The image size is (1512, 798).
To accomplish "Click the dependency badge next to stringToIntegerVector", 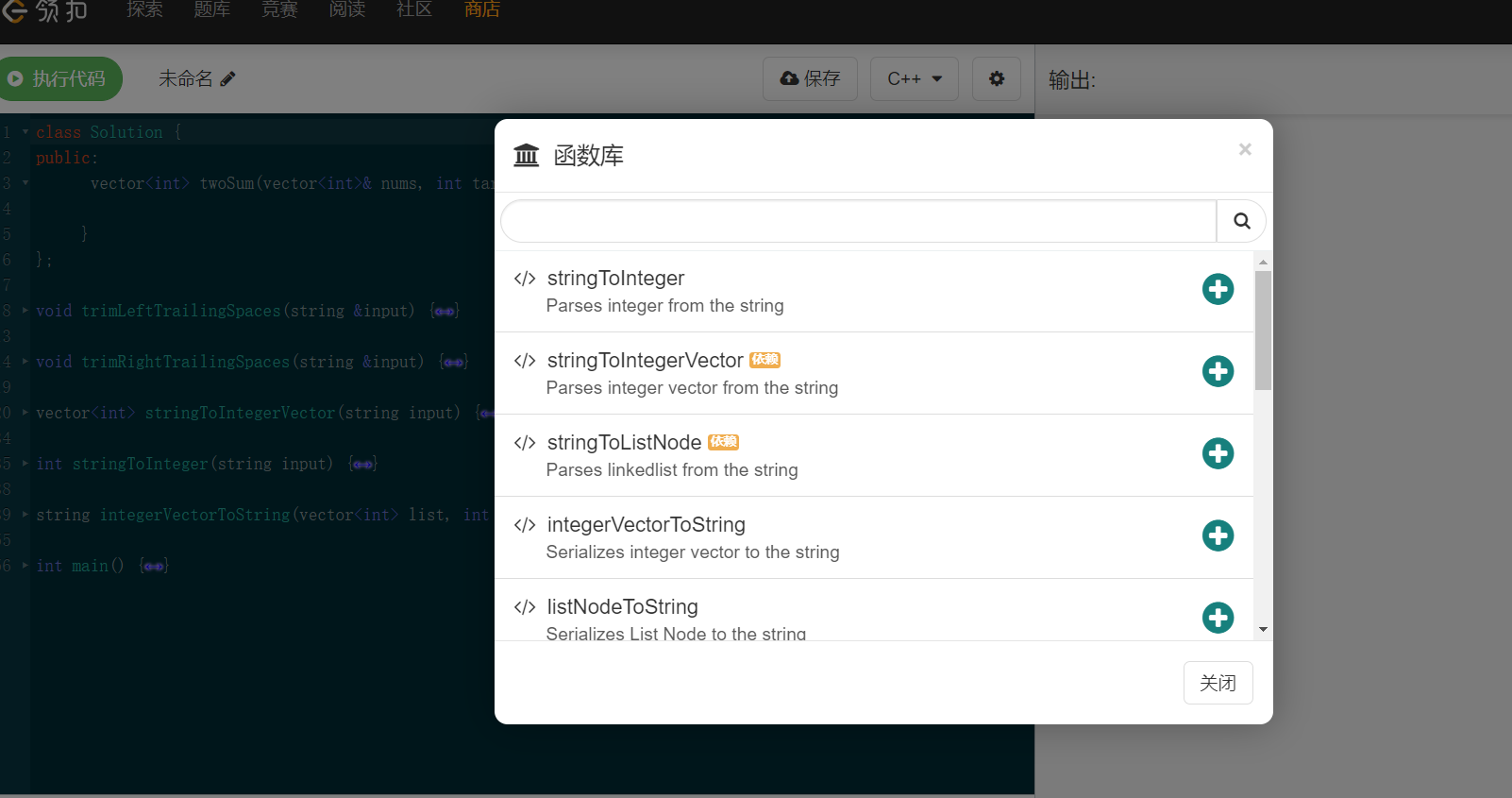I will tap(764, 360).
